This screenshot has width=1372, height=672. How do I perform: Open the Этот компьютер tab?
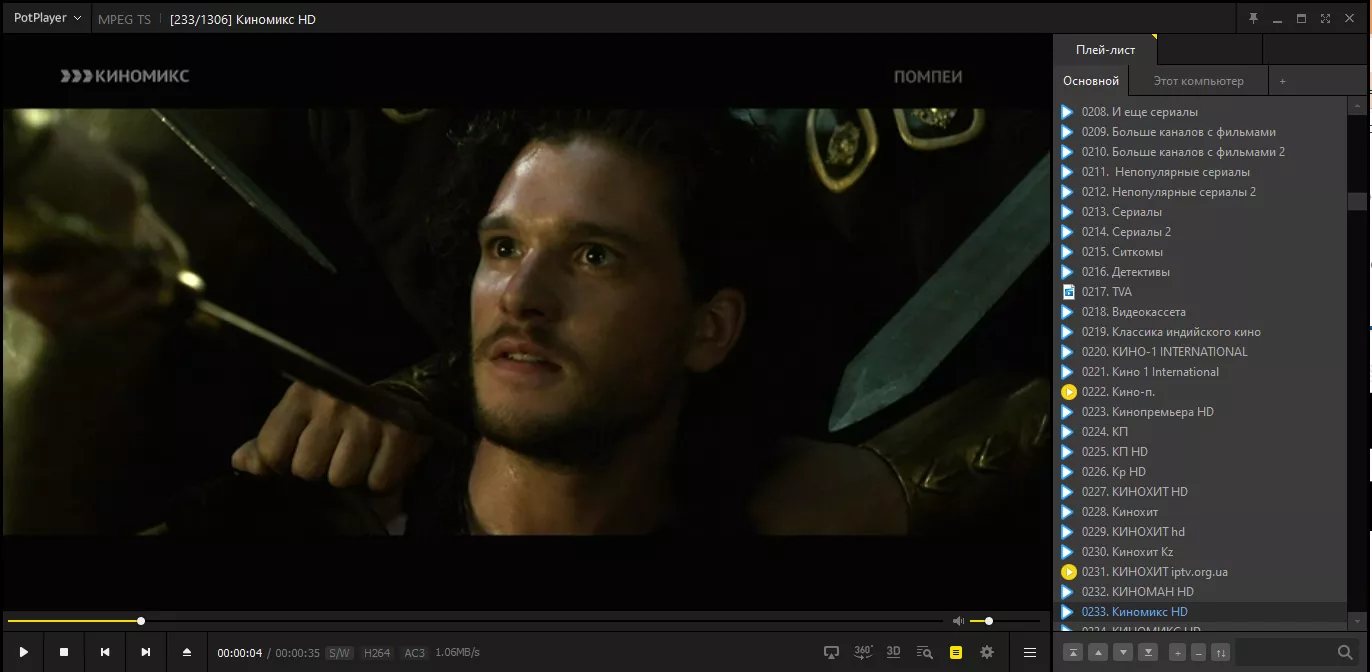(1198, 81)
